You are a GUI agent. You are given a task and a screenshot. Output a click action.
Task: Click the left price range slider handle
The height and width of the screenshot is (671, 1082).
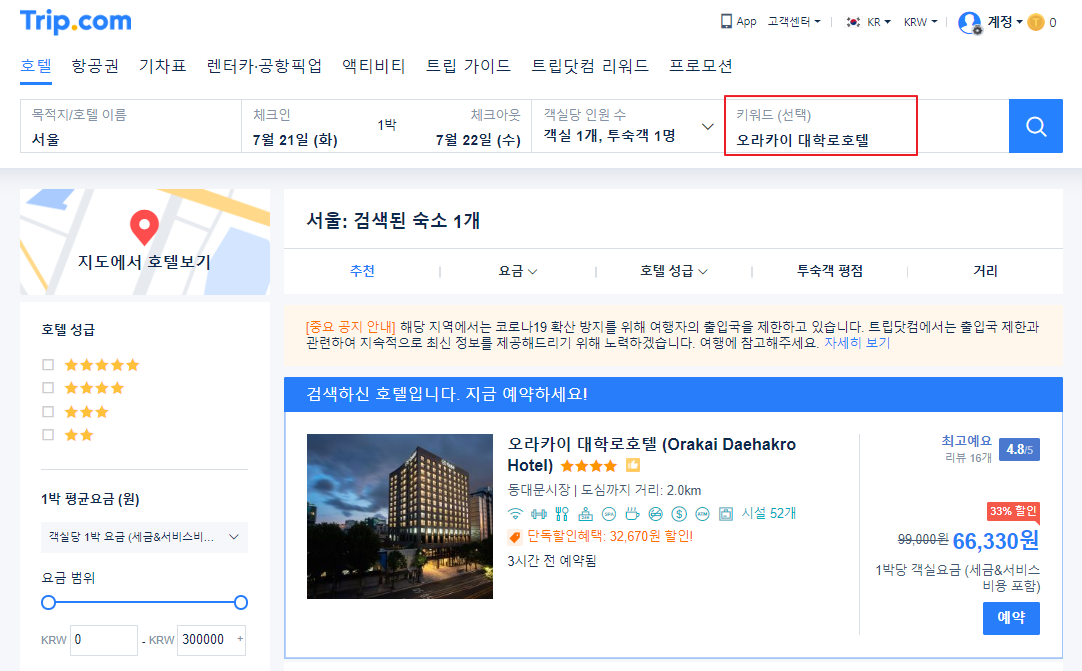(x=48, y=603)
